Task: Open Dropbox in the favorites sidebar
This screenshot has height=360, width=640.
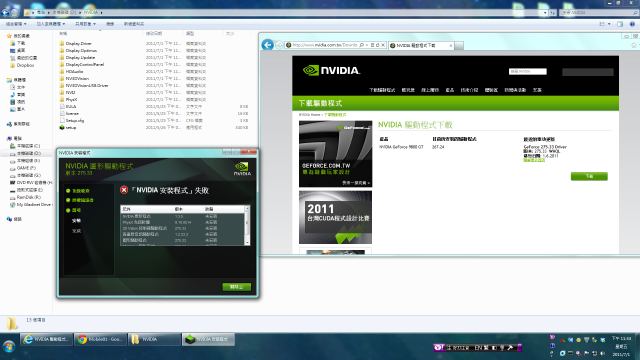Action: coord(25,65)
